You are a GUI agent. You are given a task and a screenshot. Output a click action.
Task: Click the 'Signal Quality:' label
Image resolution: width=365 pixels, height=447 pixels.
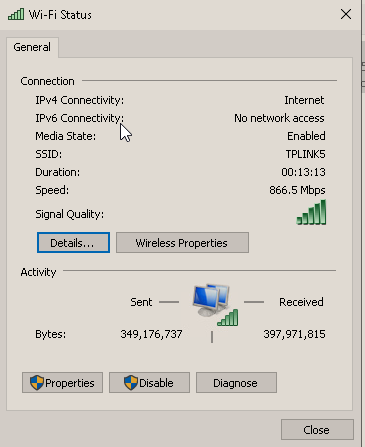point(69,214)
